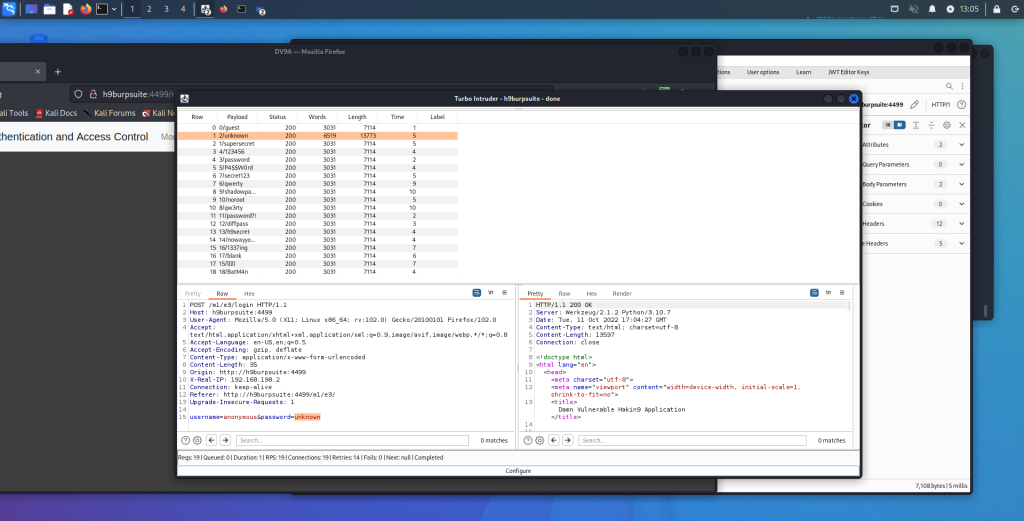The image size is (1024, 521).
Task: Select the 18/BatM4n result row
Action: [x=317, y=272]
